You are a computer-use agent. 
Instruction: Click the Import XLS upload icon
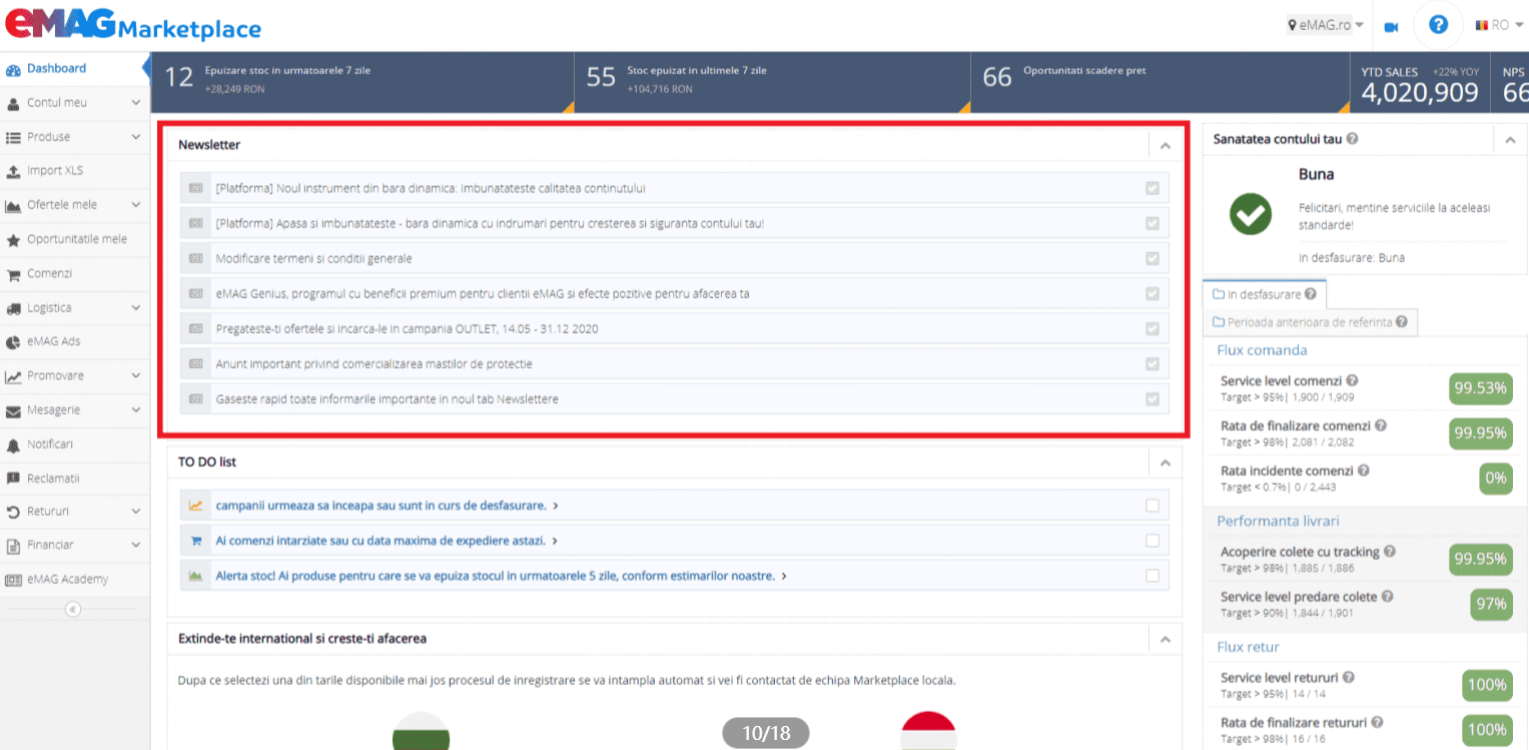pos(13,171)
